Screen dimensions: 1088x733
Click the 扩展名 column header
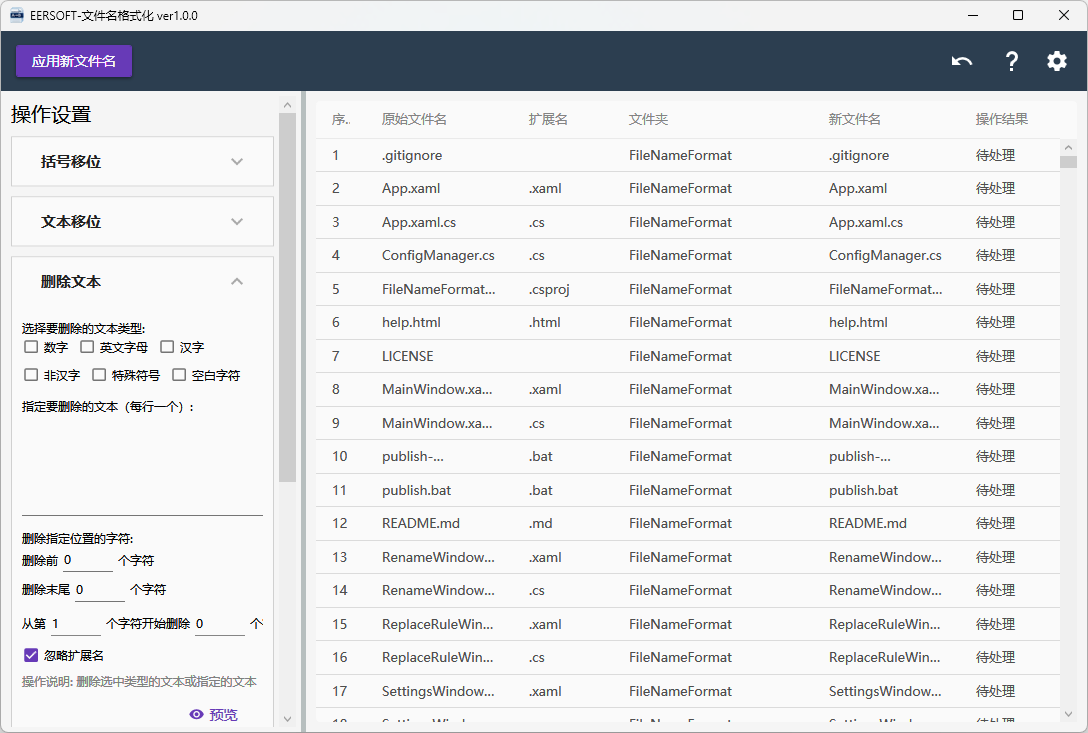coord(548,119)
